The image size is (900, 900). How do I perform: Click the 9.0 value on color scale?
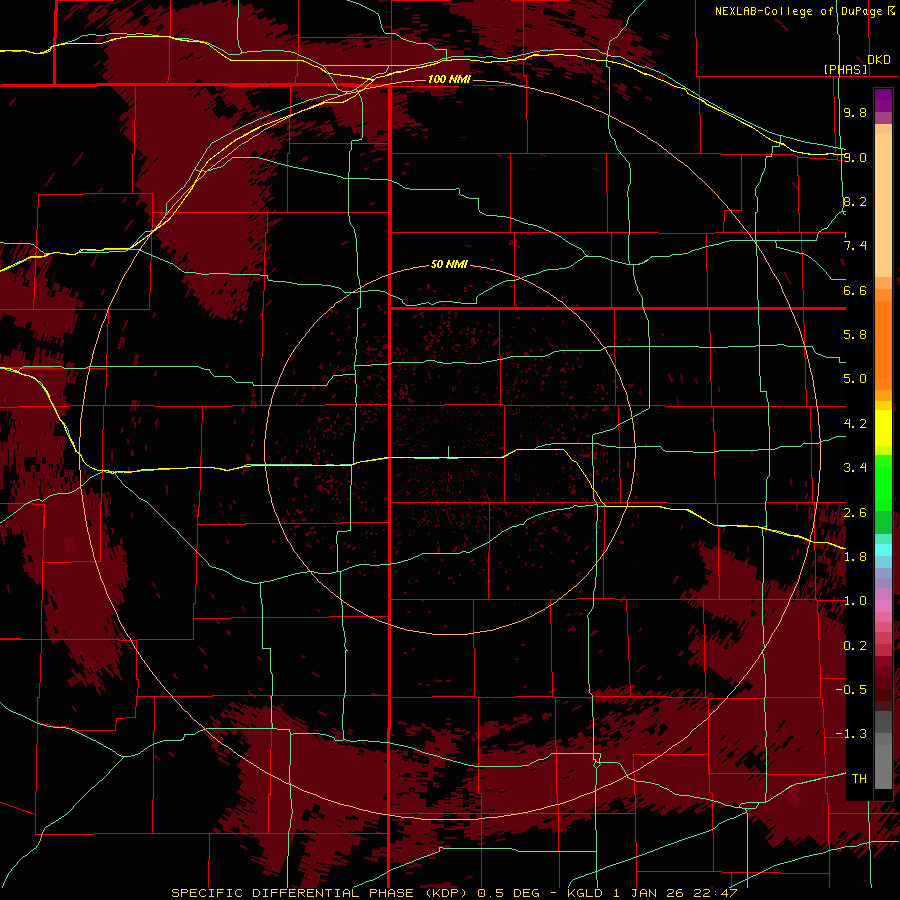tap(855, 157)
